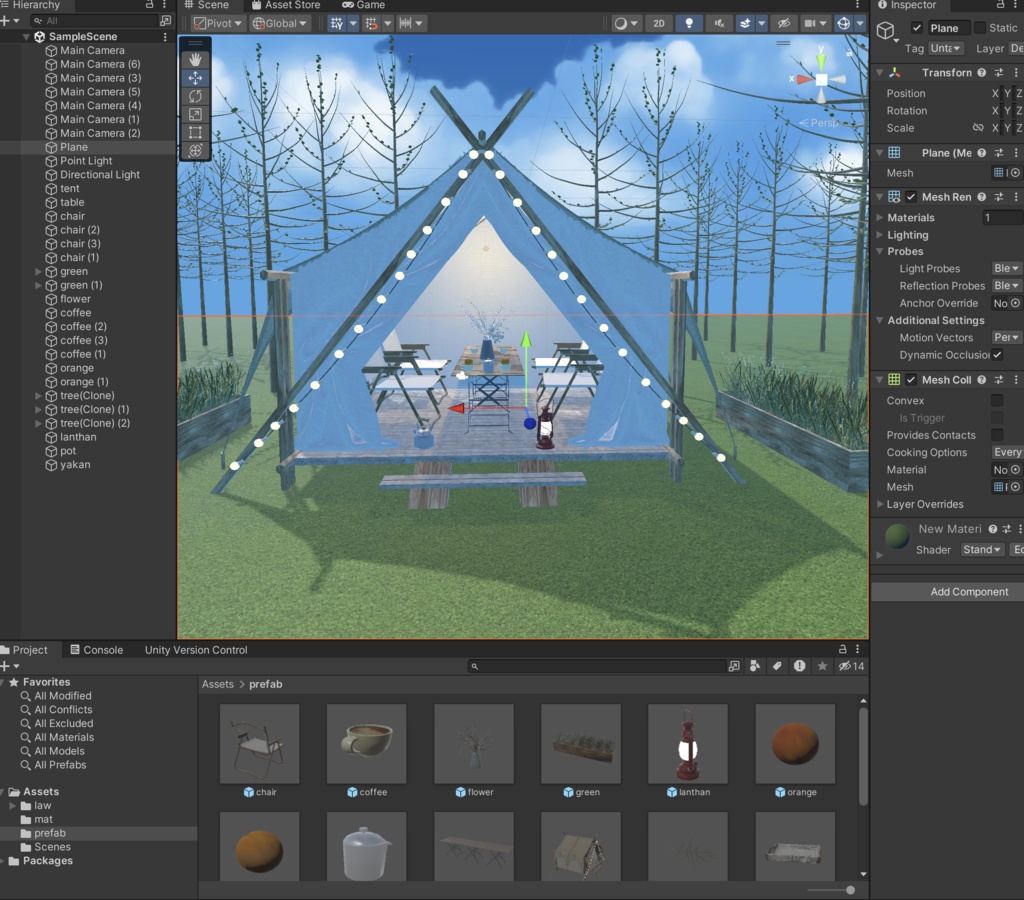Toggle scene view lighting
Image resolution: width=1024 pixels, height=900 pixels.
(x=690, y=22)
